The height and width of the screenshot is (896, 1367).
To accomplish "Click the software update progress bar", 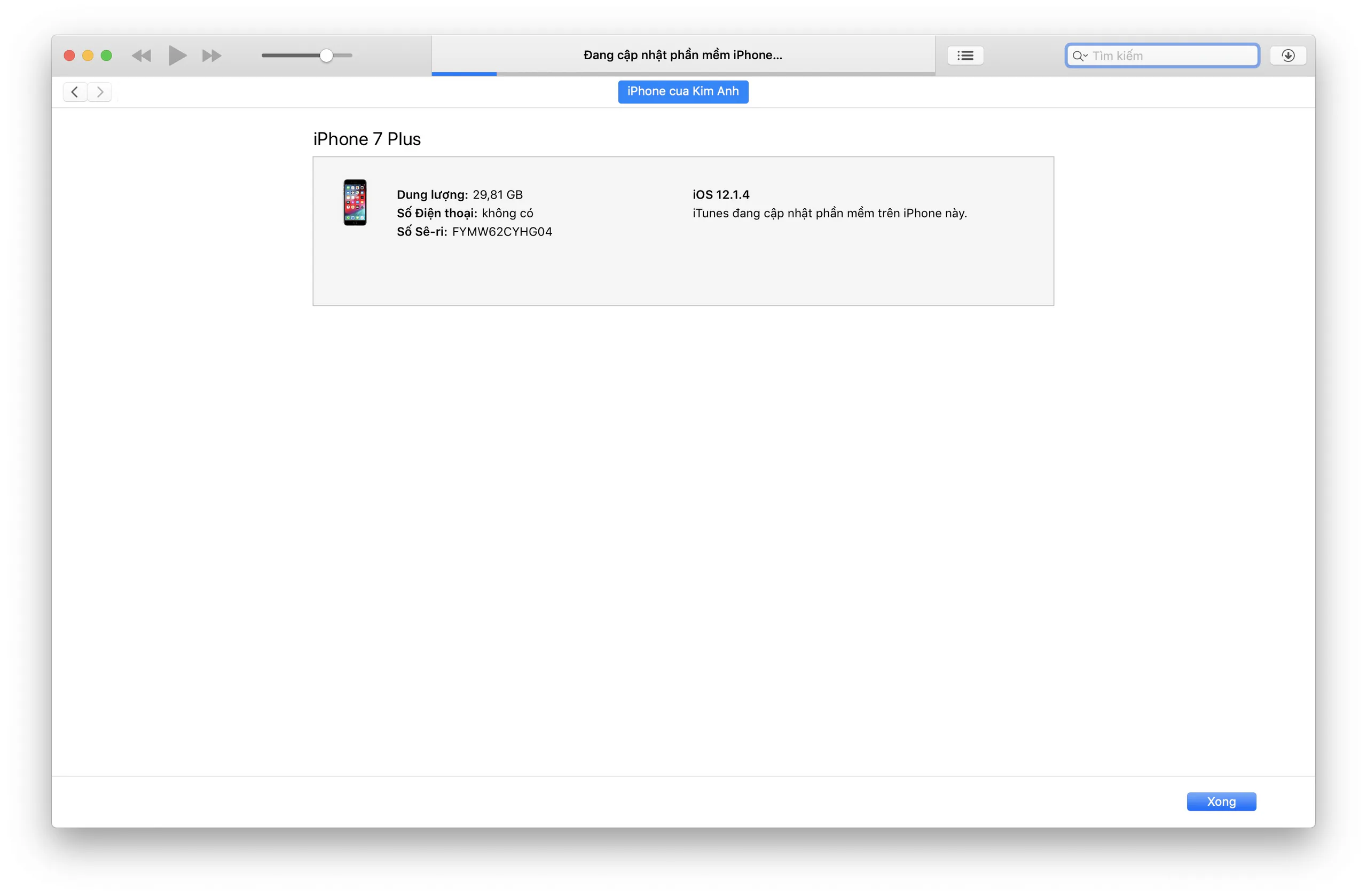I will [x=683, y=74].
